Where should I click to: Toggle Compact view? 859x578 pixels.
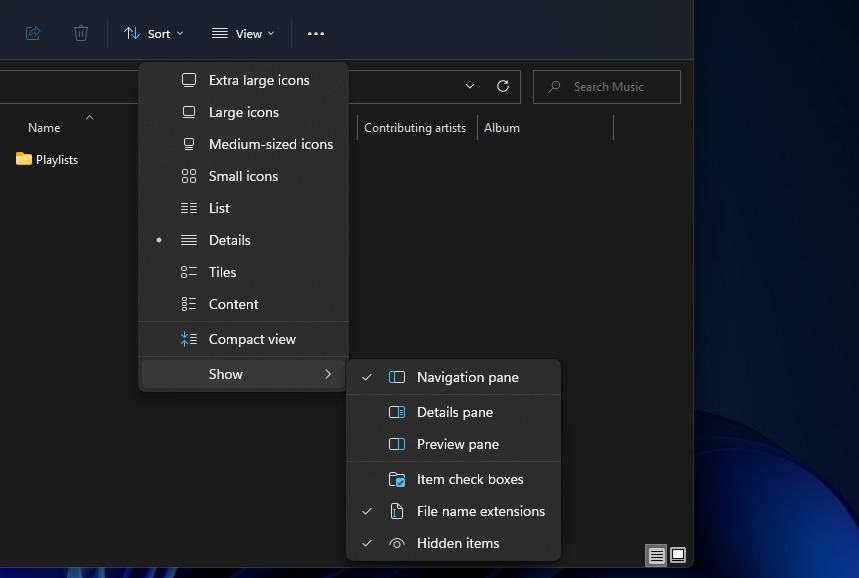251,339
